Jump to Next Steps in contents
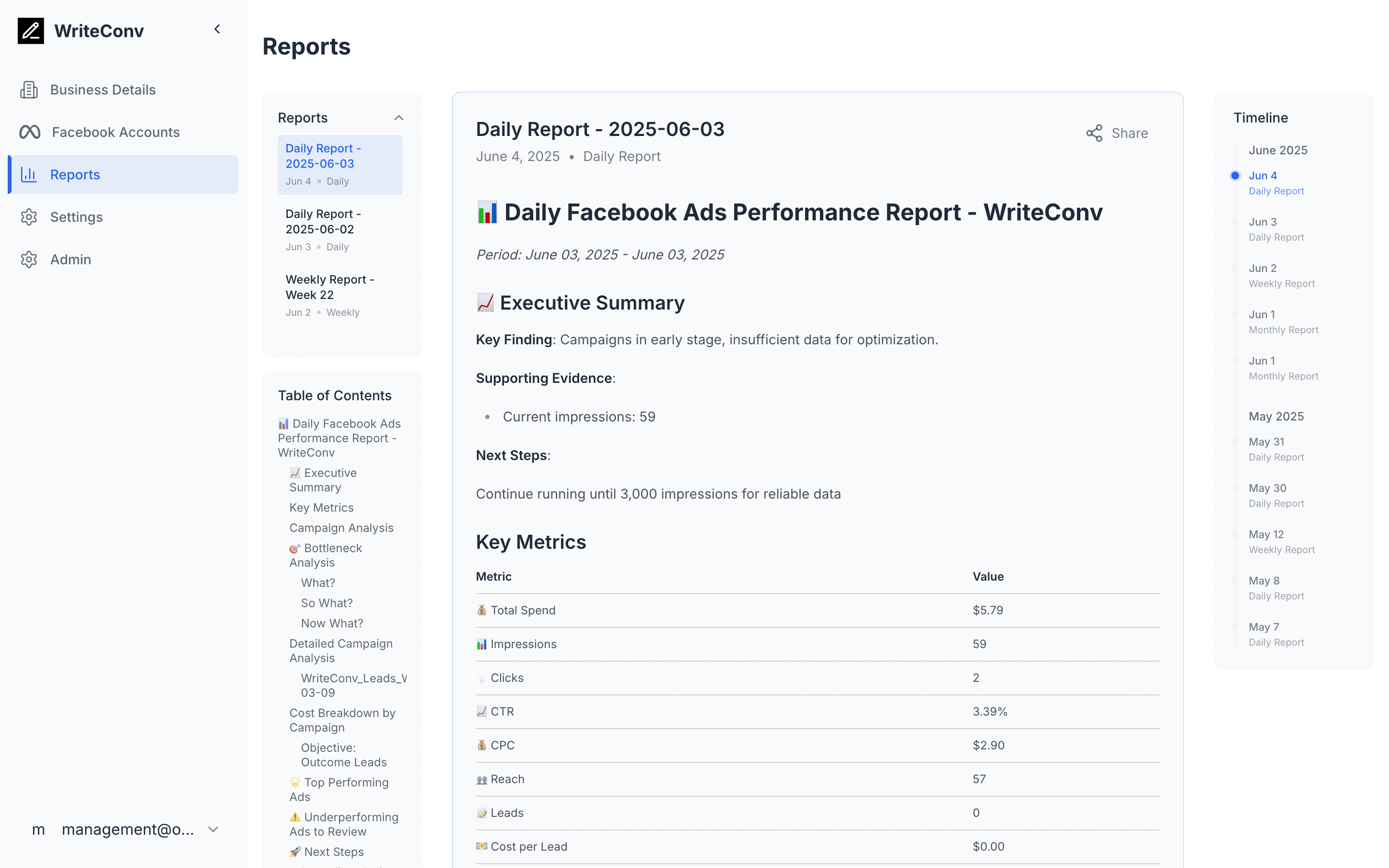 coord(327,852)
